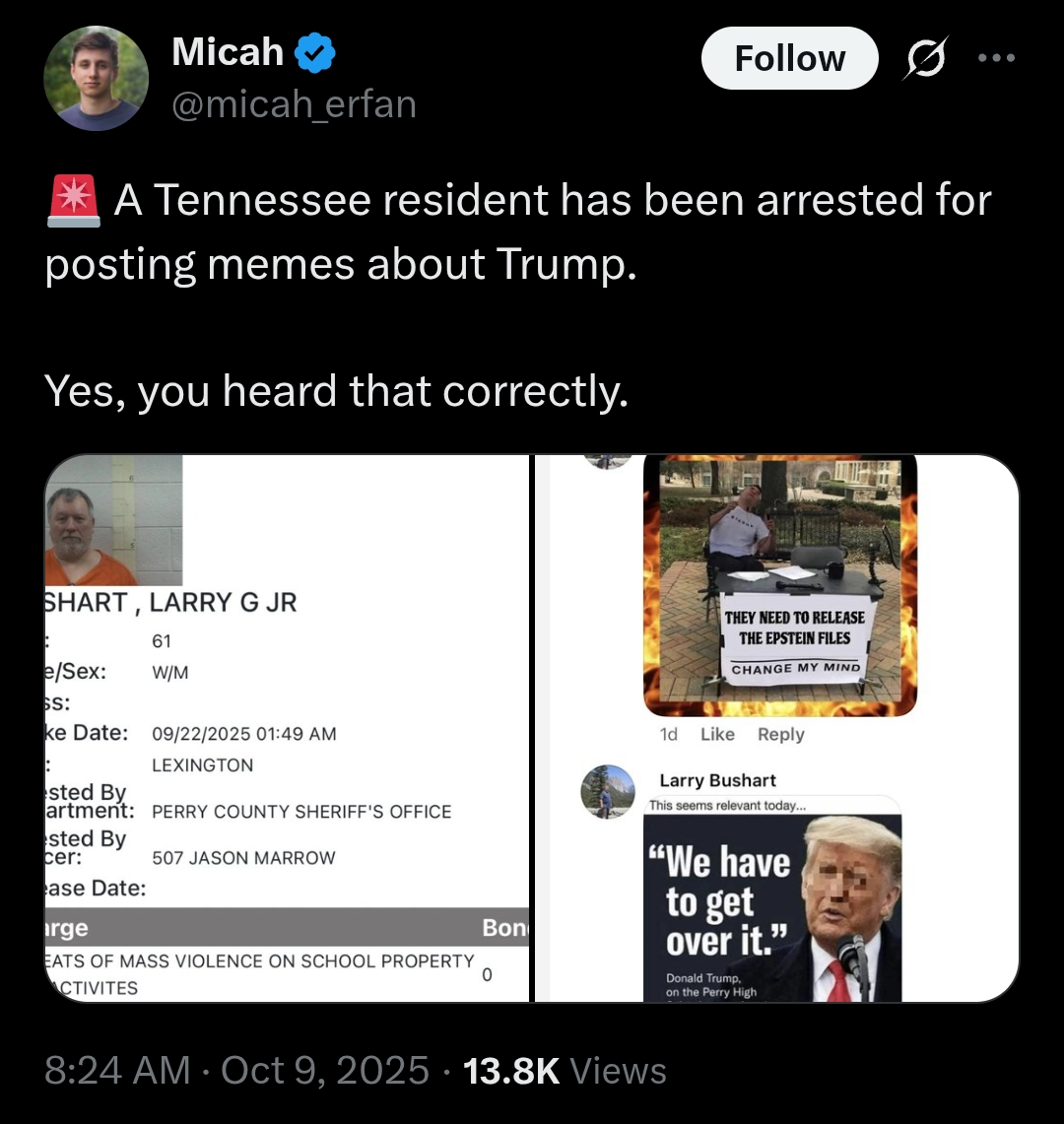The width and height of the screenshot is (1064, 1124).
Task: Click the Change My Mind meme image
Action: (x=780, y=585)
